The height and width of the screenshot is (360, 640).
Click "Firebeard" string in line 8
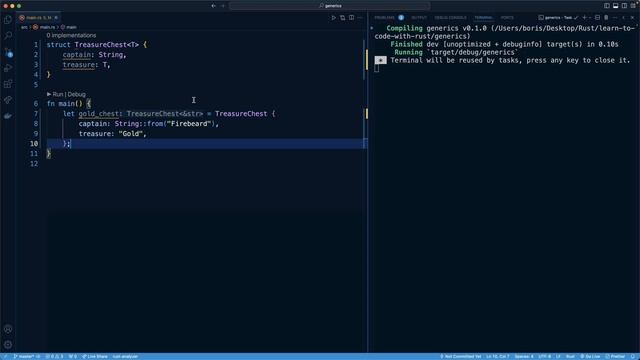[x=189, y=124]
